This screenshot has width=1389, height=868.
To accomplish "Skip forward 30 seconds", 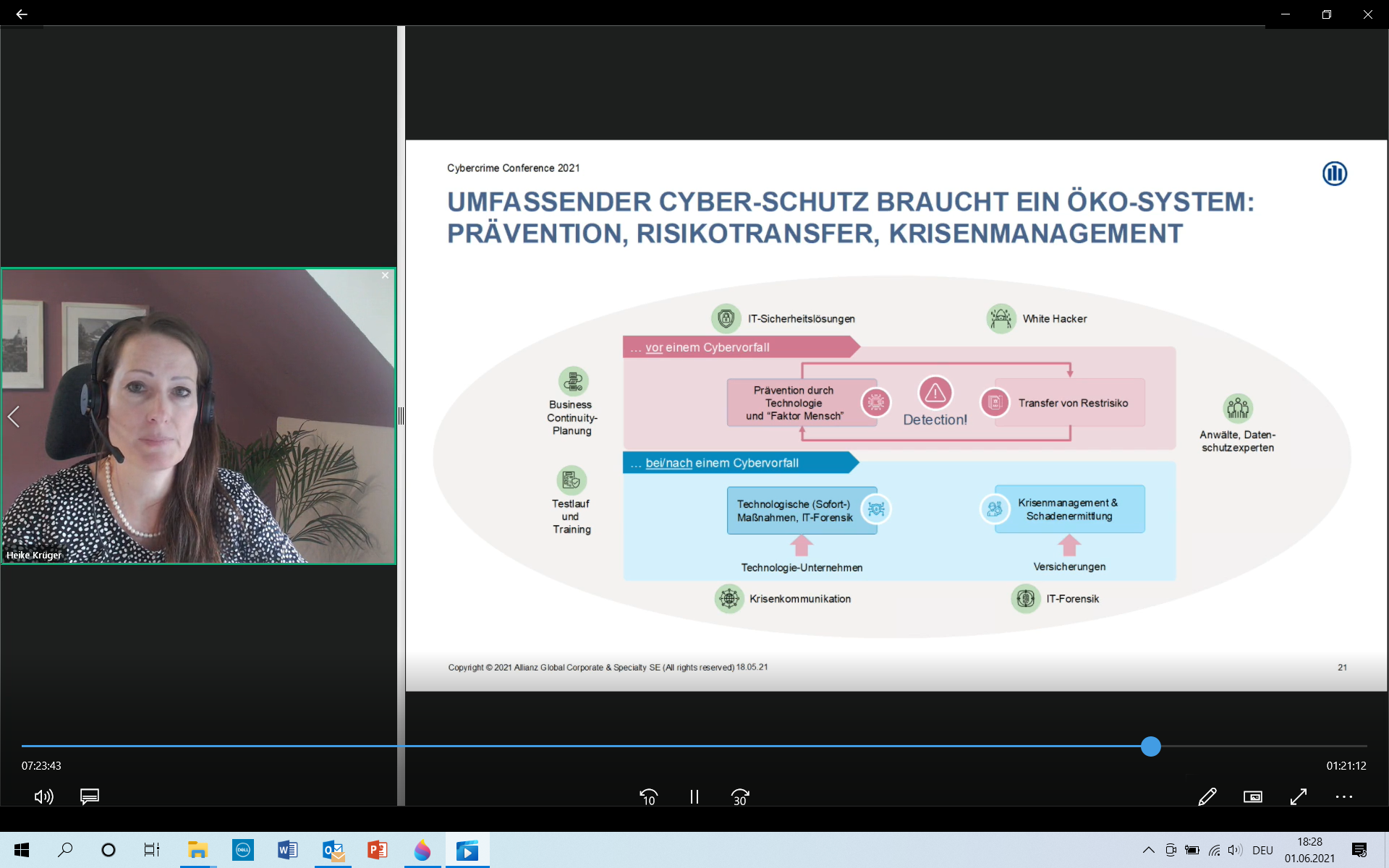I will (740, 796).
